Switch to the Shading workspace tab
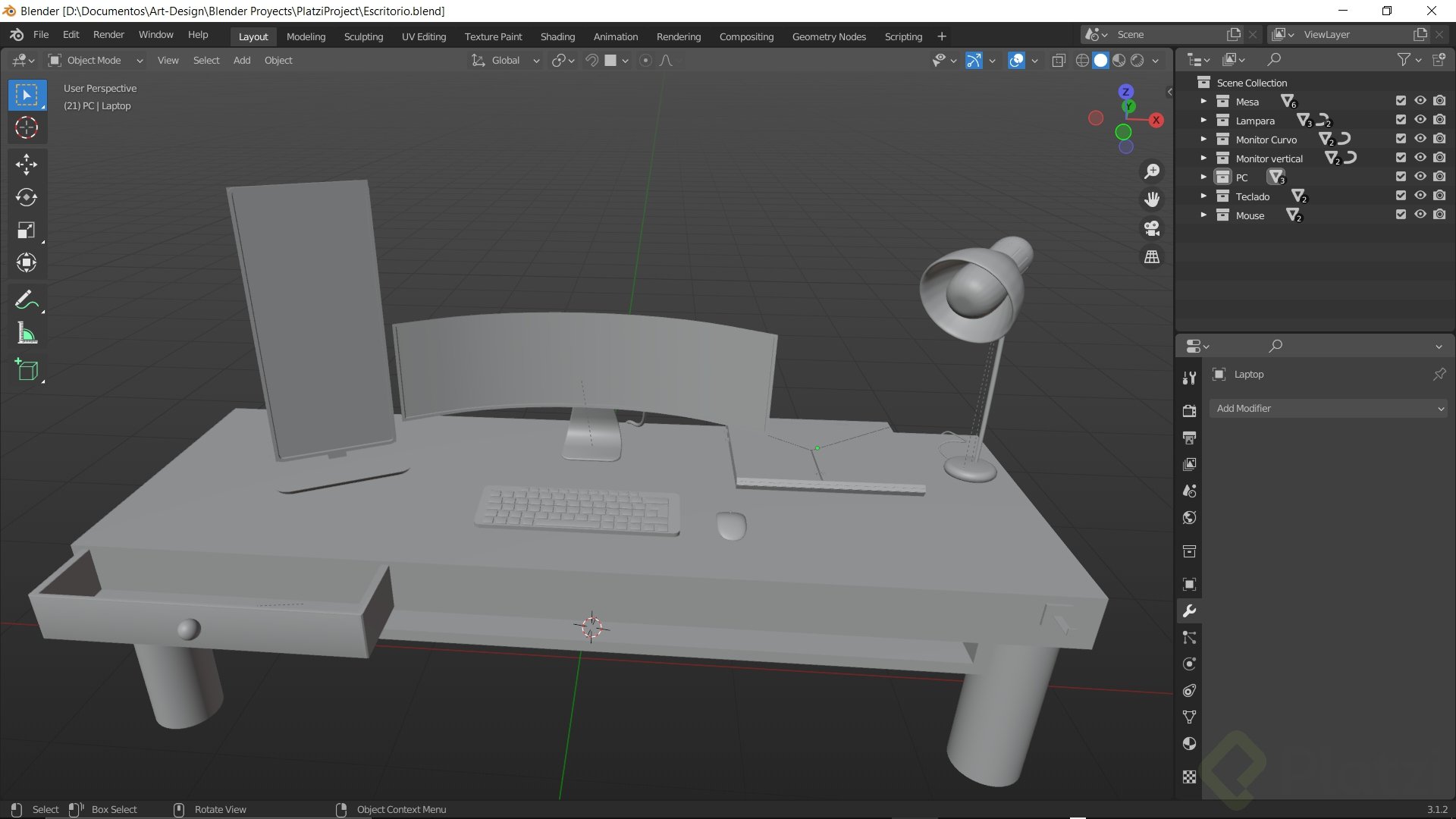 tap(557, 36)
